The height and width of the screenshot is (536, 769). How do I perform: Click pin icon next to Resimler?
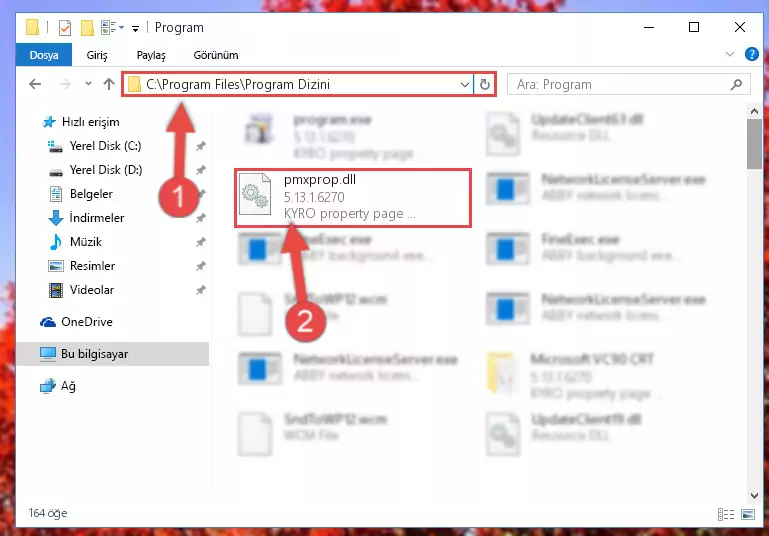[x=201, y=266]
